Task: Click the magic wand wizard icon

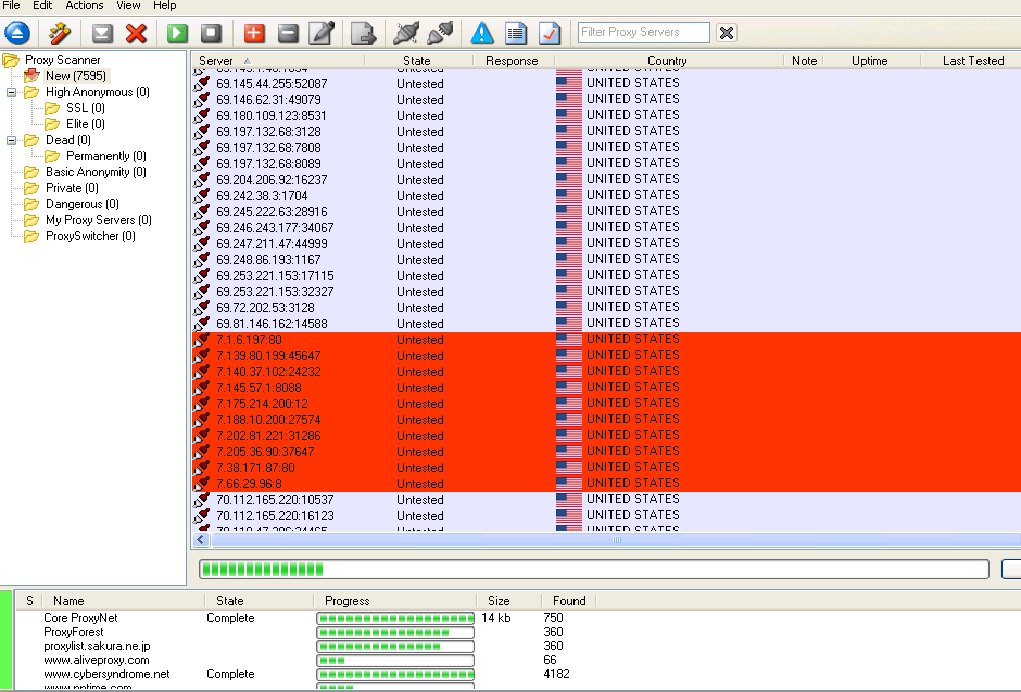Action: tap(59, 33)
